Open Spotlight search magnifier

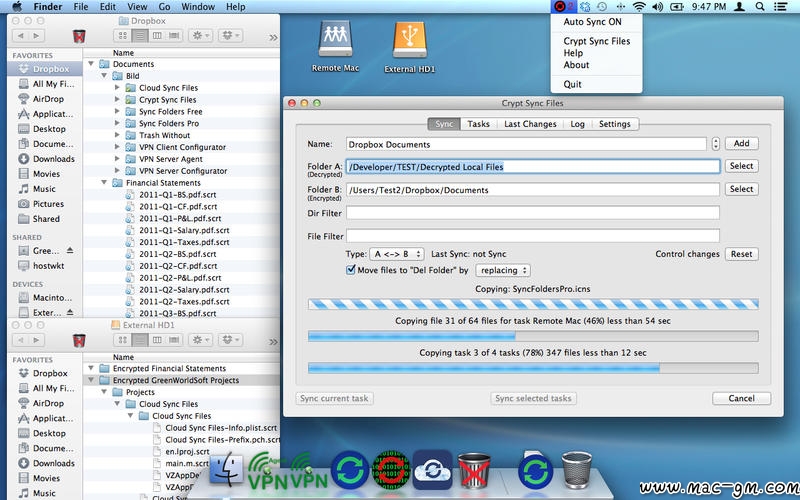(x=760, y=7)
